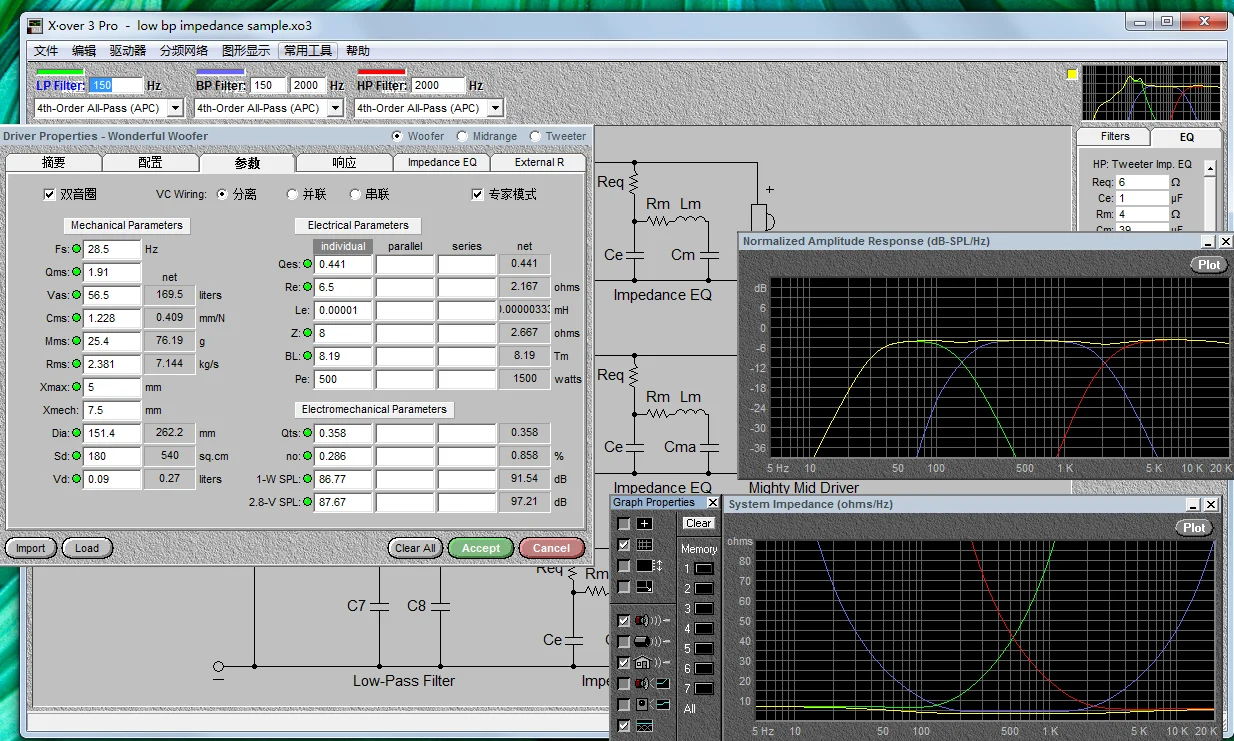Click the Load button
This screenshot has height=741, width=1234.
click(87, 548)
